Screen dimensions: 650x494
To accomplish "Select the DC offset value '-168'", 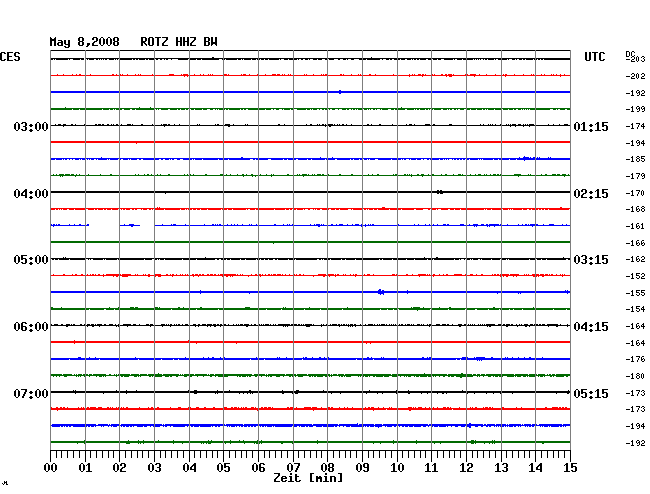I will 635,209.
